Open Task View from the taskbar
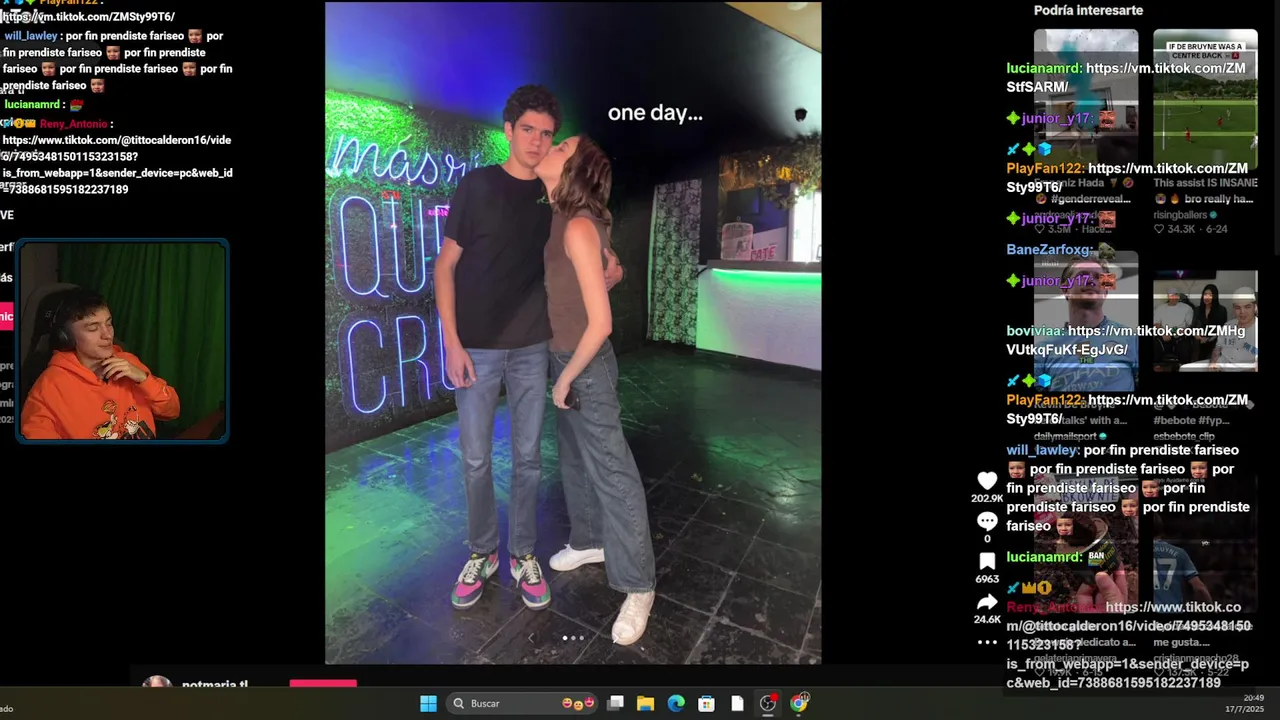The width and height of the screenshot is (1280, 720). pos(616,703)
